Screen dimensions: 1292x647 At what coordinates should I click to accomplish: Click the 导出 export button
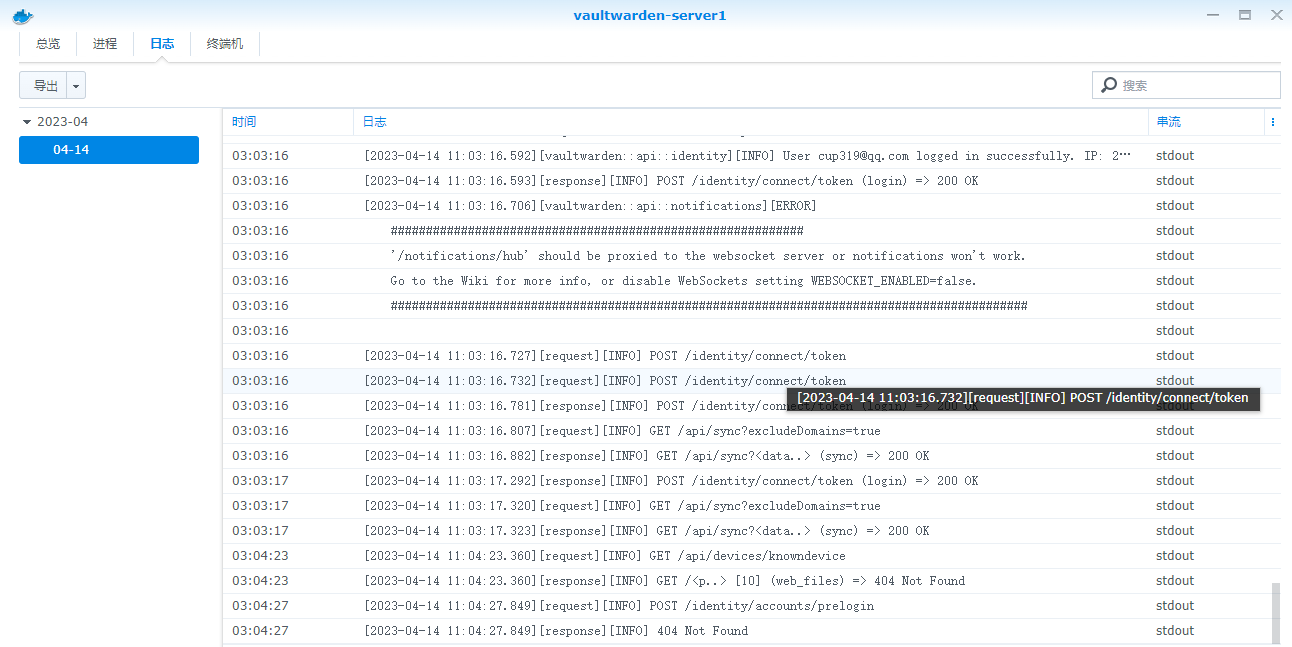44,85
